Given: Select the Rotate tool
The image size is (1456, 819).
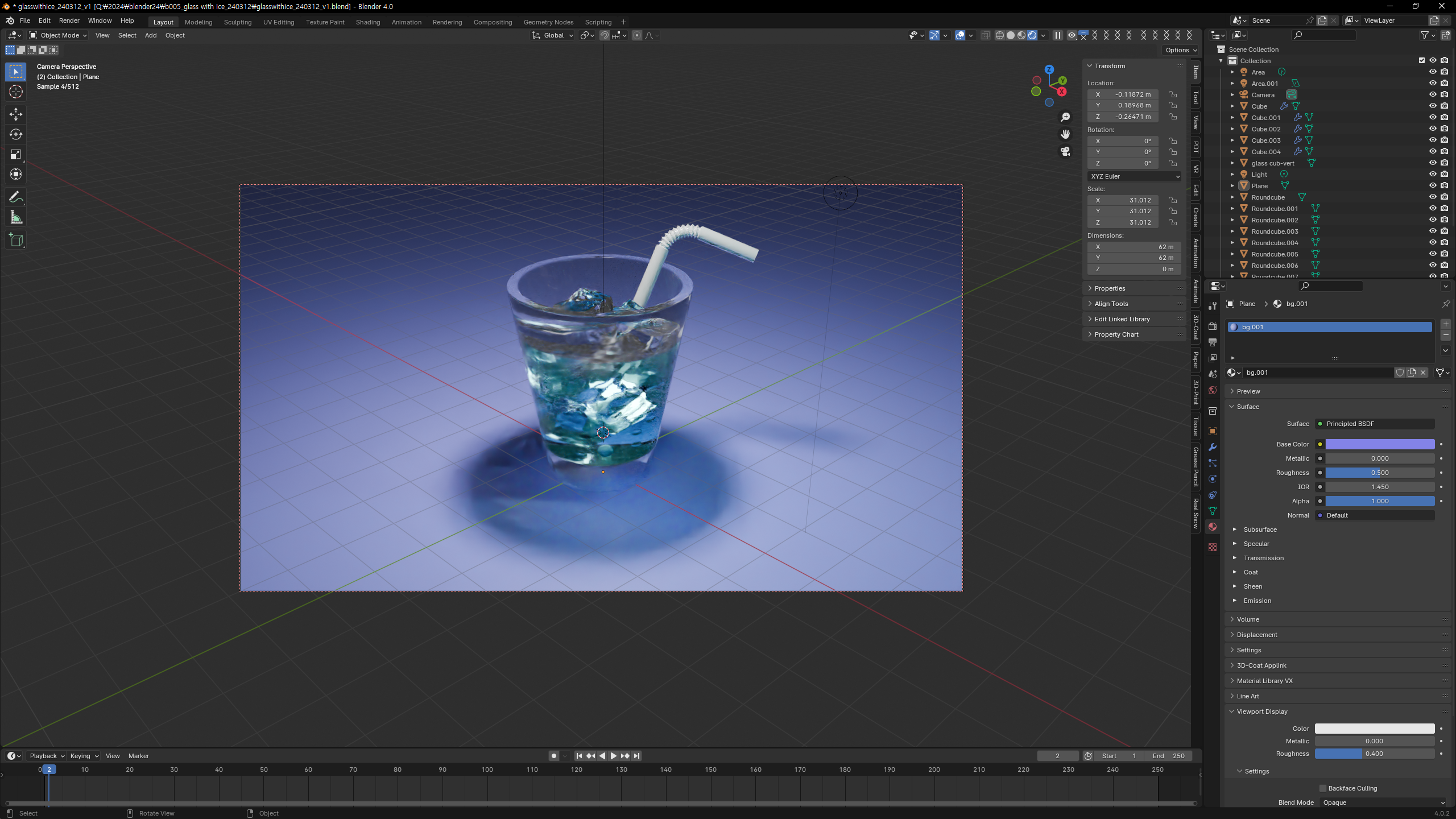Looking at the screenshot, I should (x=16, y=134).
